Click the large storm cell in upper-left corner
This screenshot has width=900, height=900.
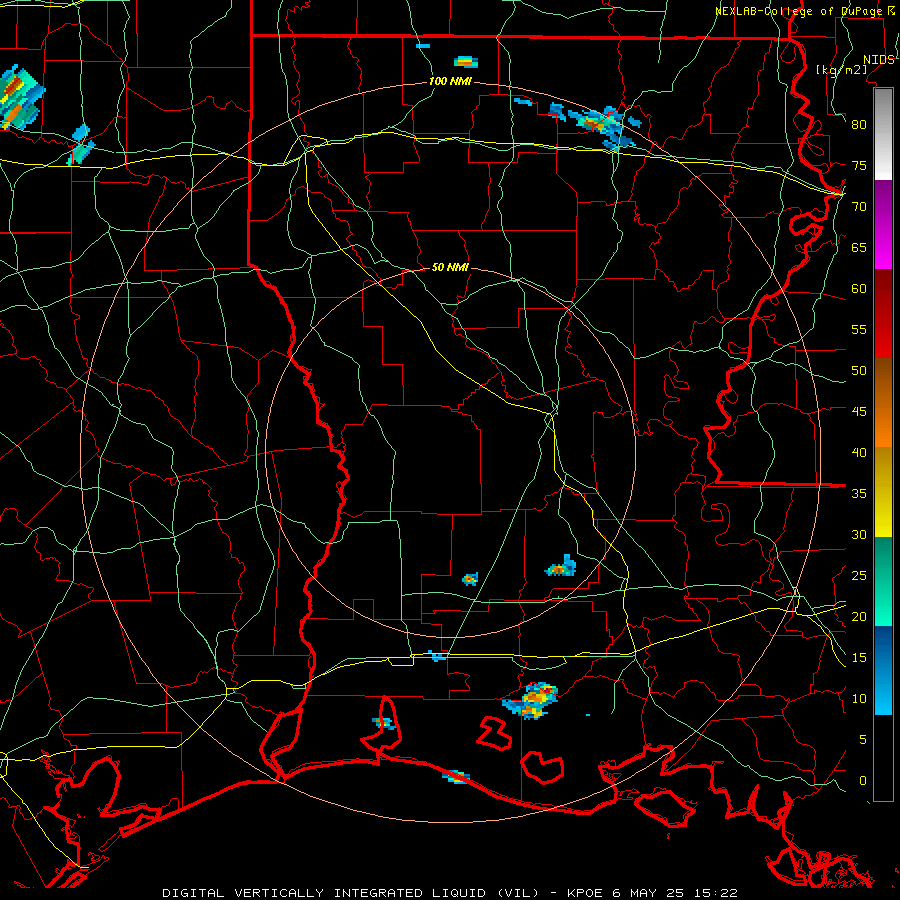(x=20, y=98)
